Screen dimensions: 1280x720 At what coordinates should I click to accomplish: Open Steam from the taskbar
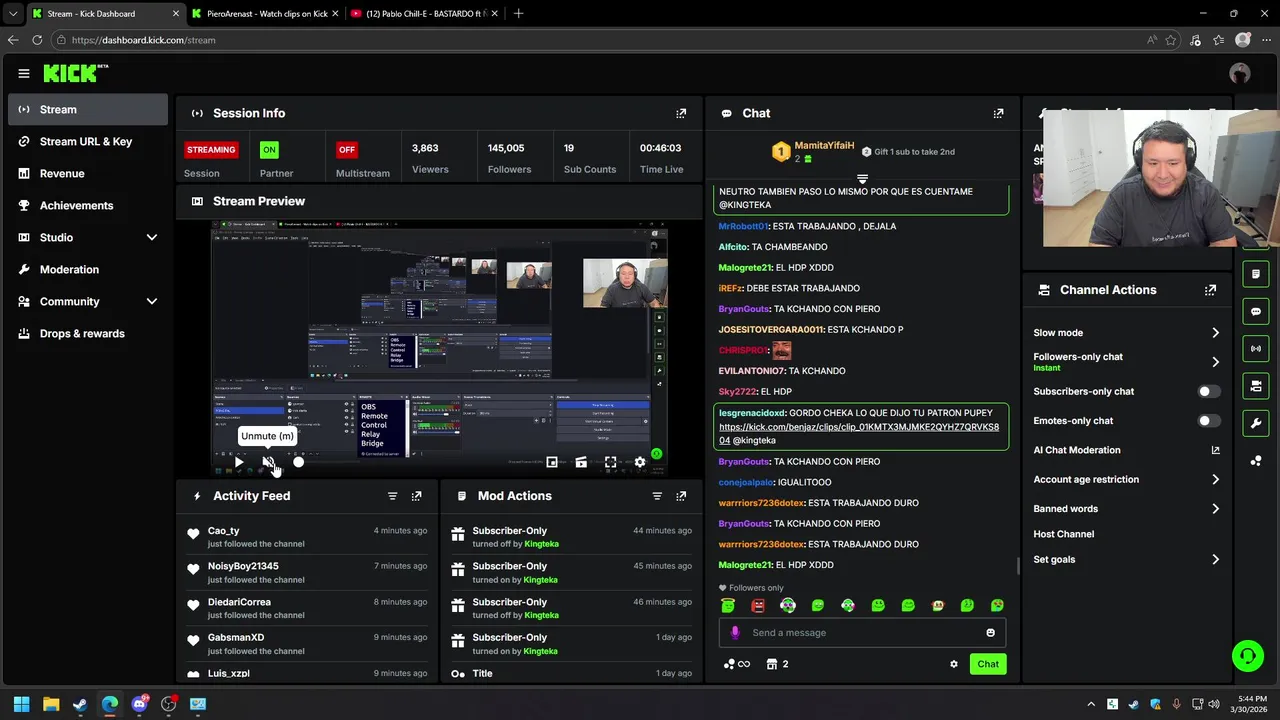point(80,704)
